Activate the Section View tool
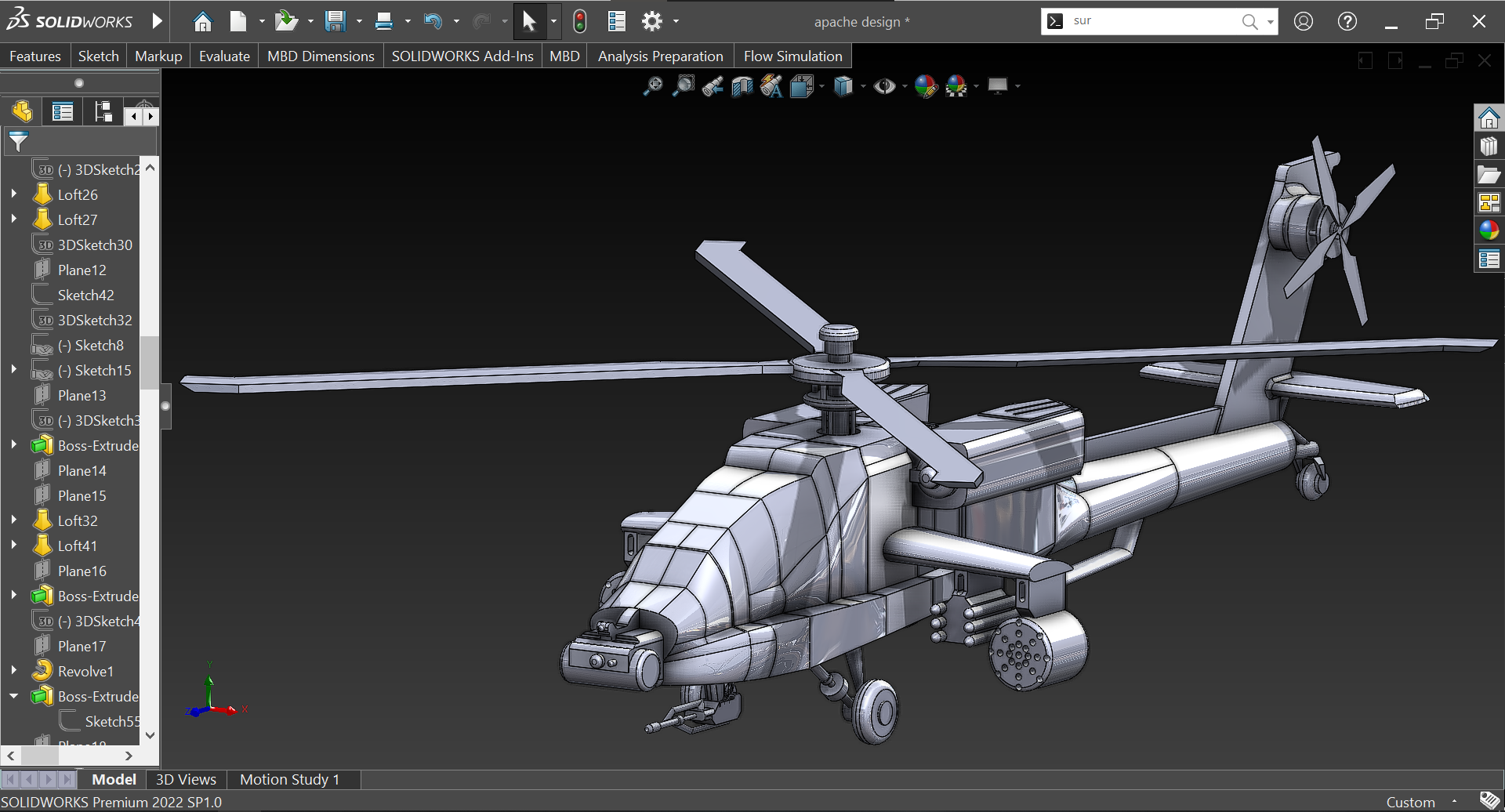Viewport: 1505px width, 812px height. [x=741, y=86]
